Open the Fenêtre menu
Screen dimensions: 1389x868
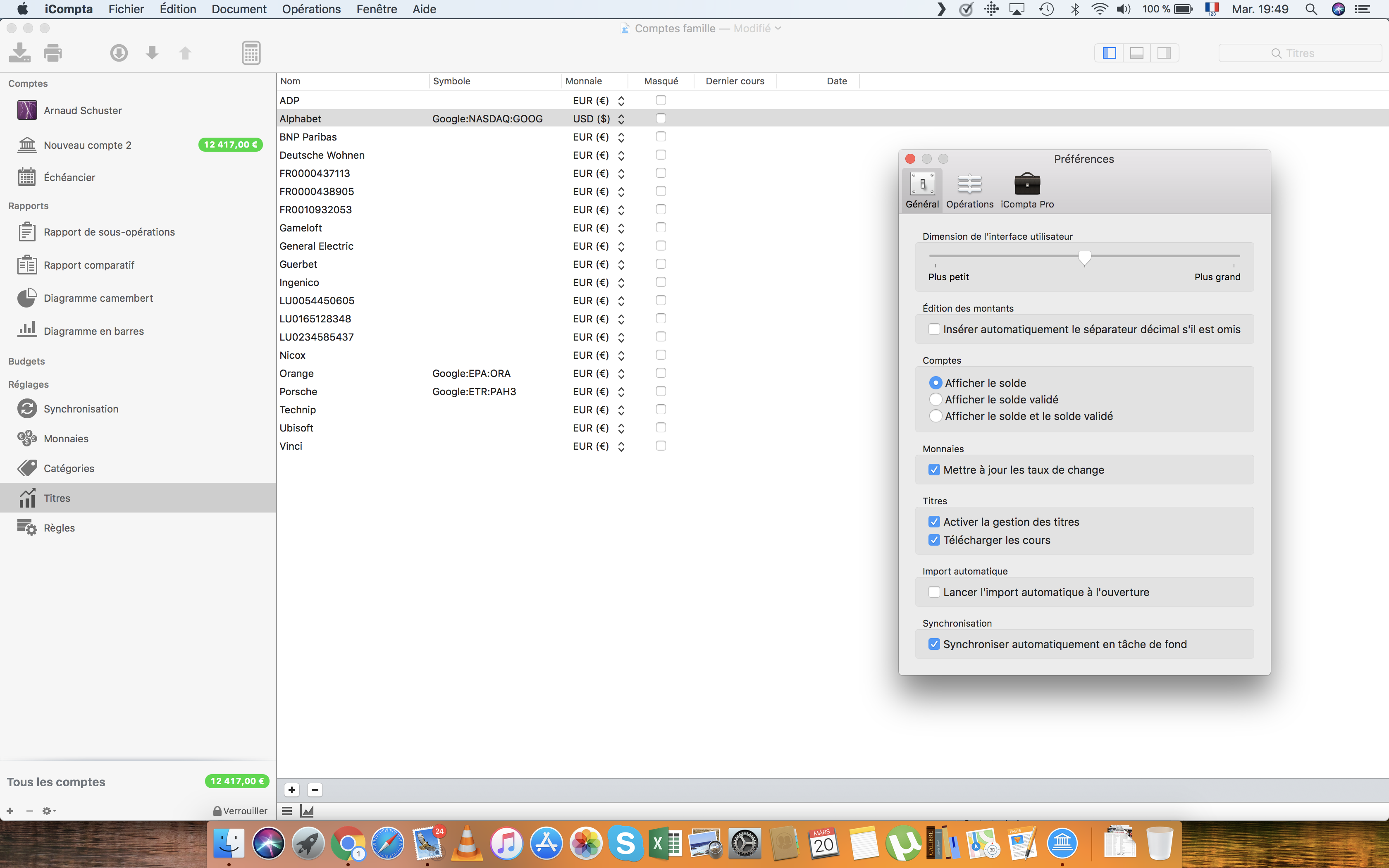point(377,9)
